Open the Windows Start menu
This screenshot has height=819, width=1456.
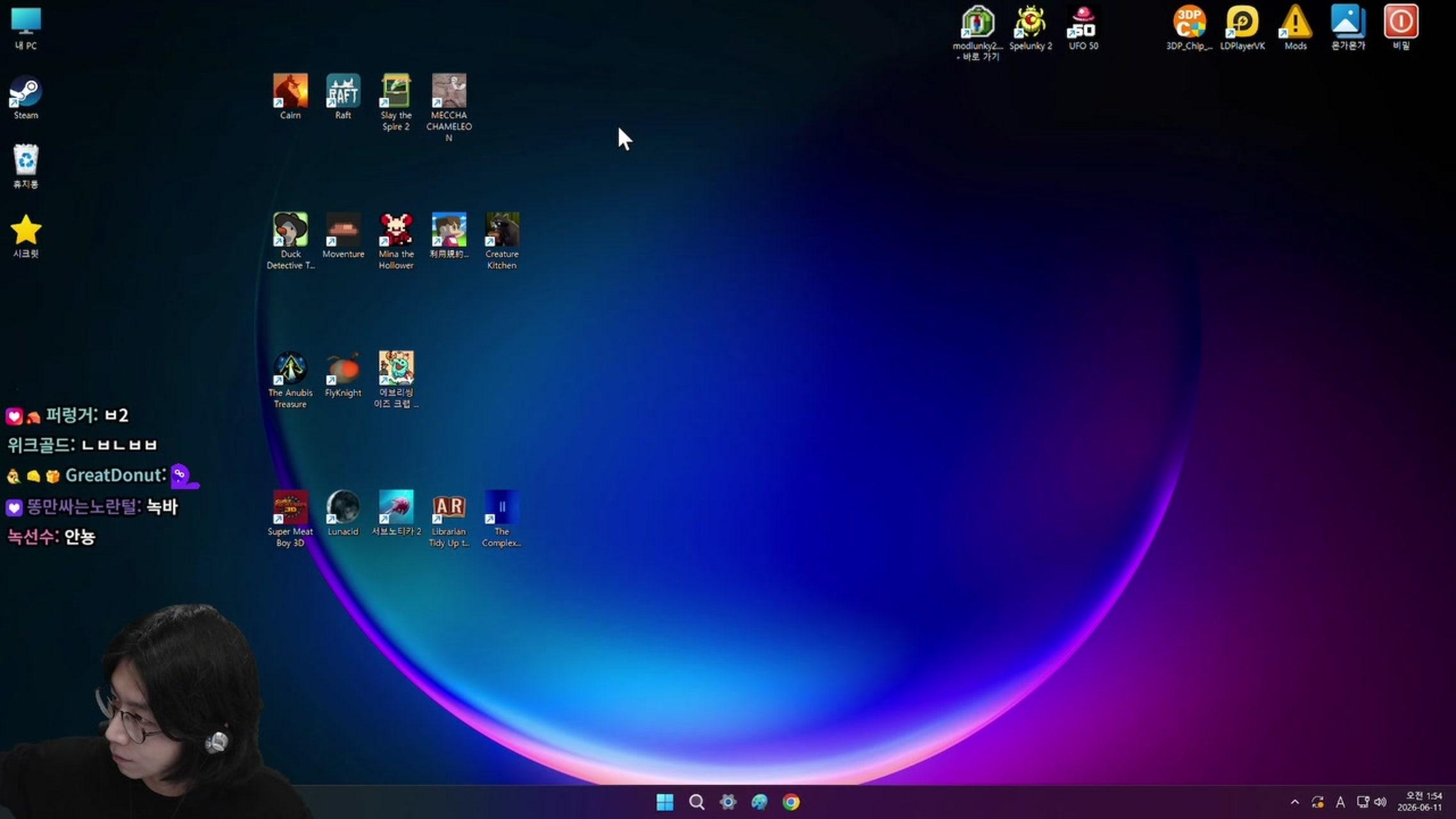[665, 802]
